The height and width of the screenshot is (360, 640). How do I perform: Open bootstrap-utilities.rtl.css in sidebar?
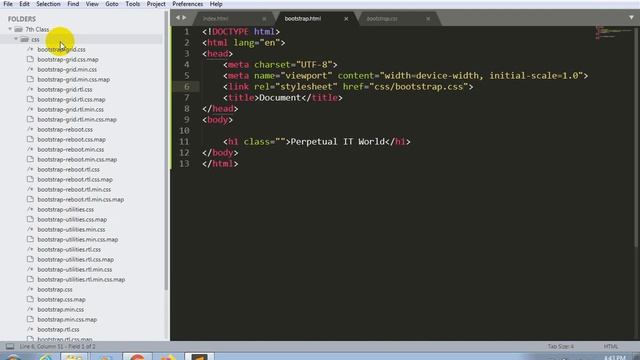pos(69,249)
